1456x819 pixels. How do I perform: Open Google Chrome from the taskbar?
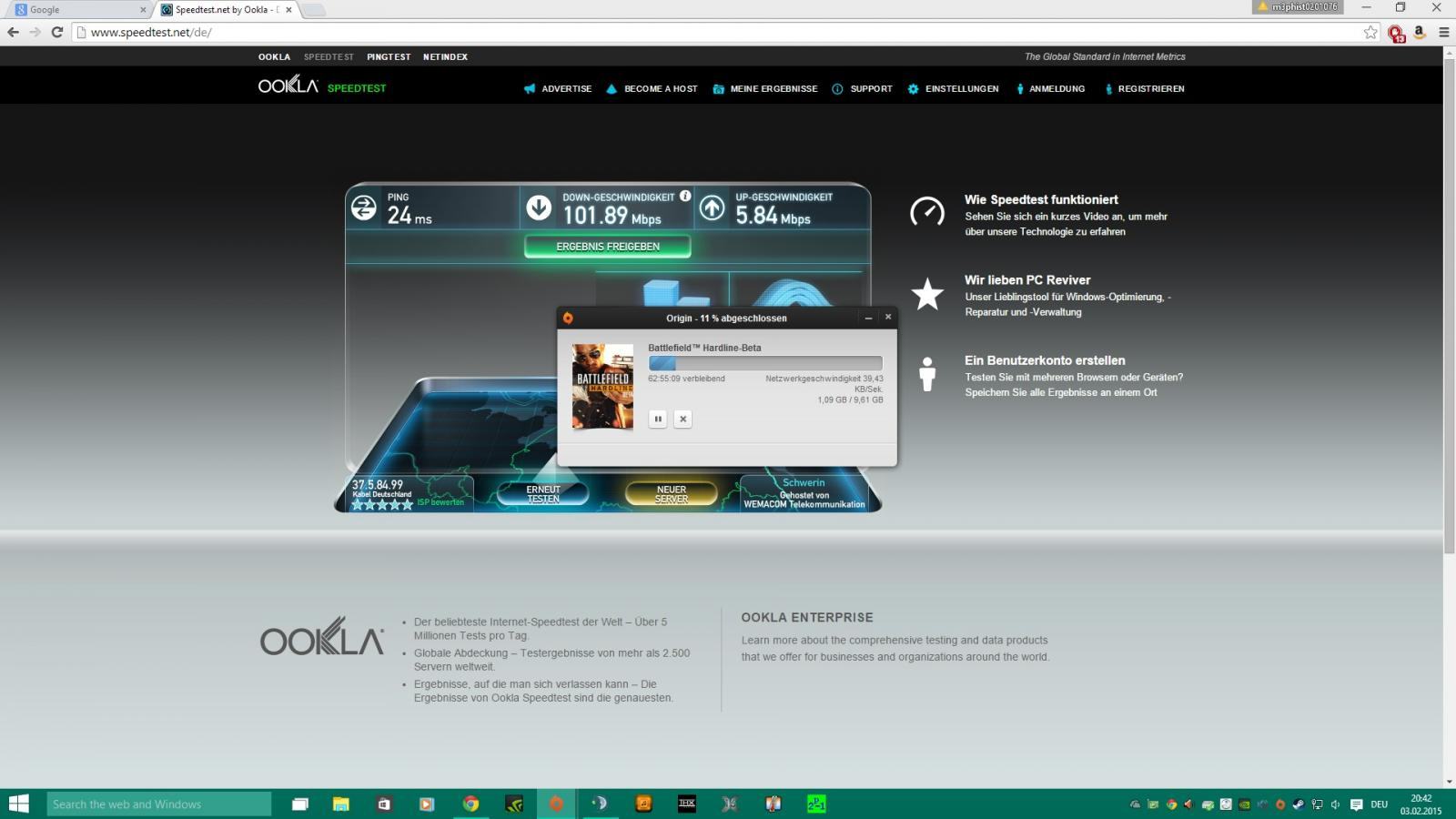(x=470, y=804)
